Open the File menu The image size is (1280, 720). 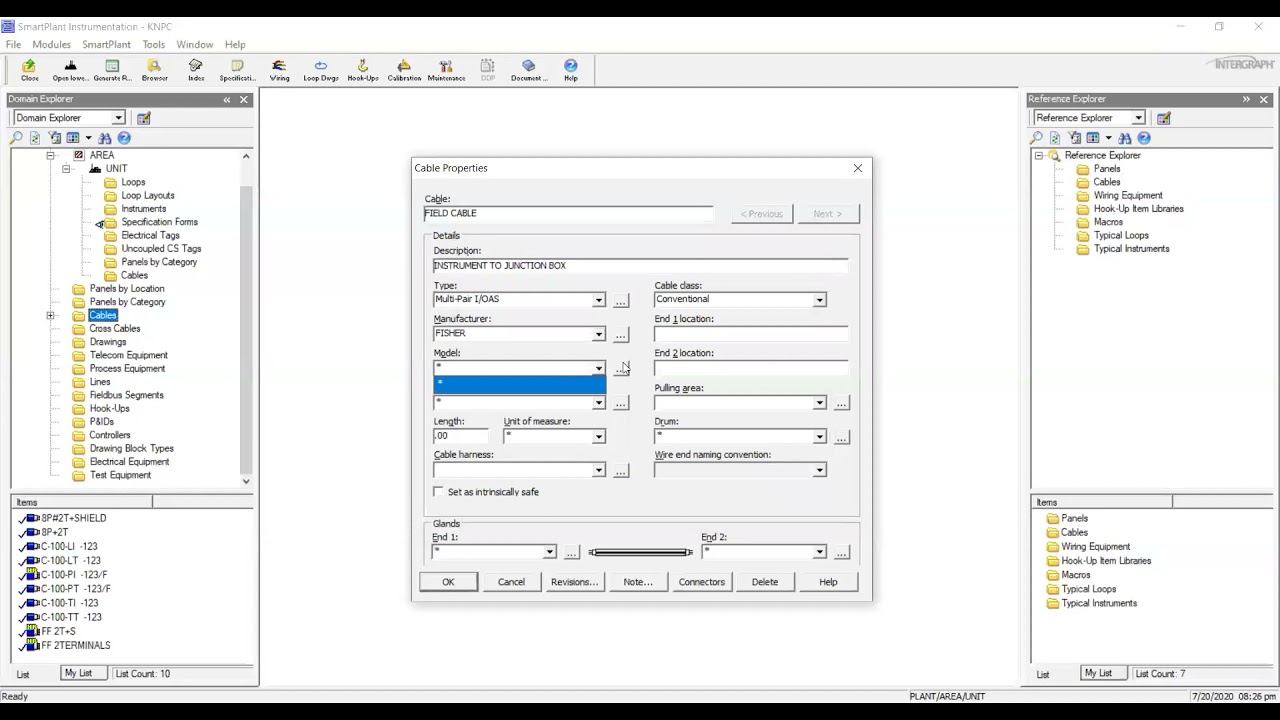click(13, 45)
